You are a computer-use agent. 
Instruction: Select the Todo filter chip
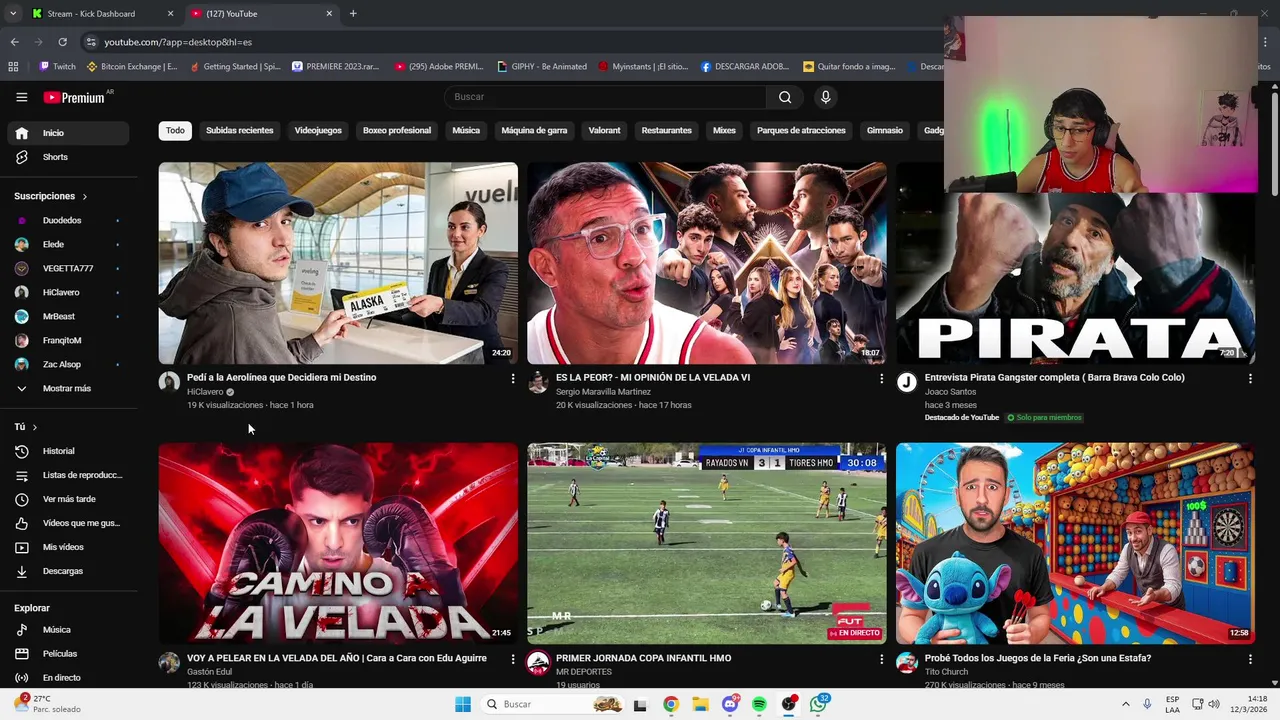175,131
